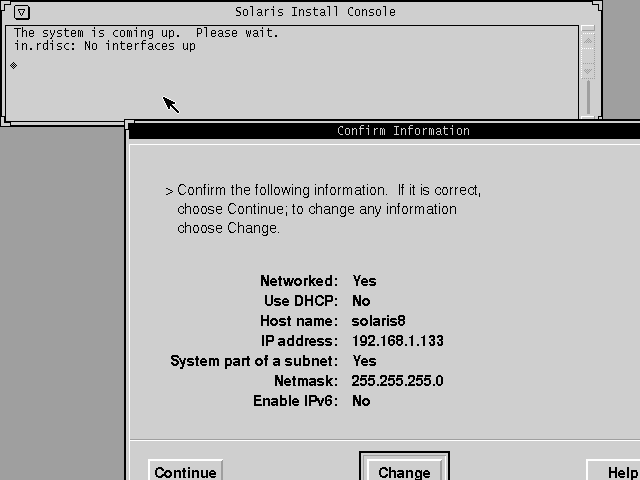Click the console scrollbar track below the arrows

[588, 97]
